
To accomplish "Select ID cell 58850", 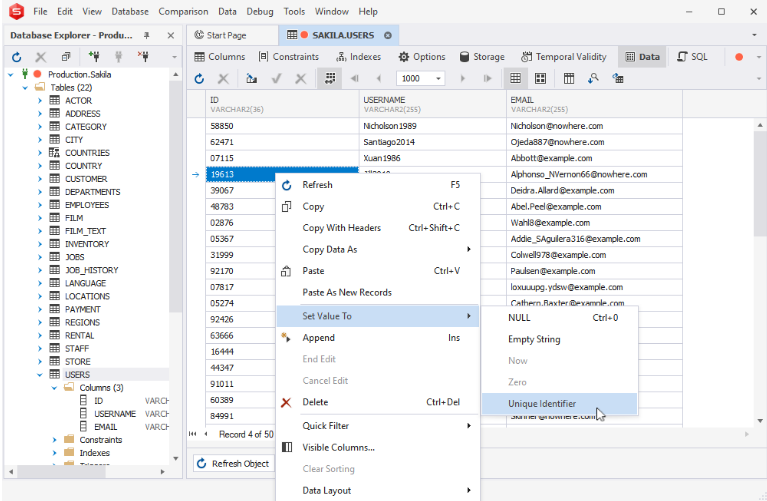I will 282,126.
